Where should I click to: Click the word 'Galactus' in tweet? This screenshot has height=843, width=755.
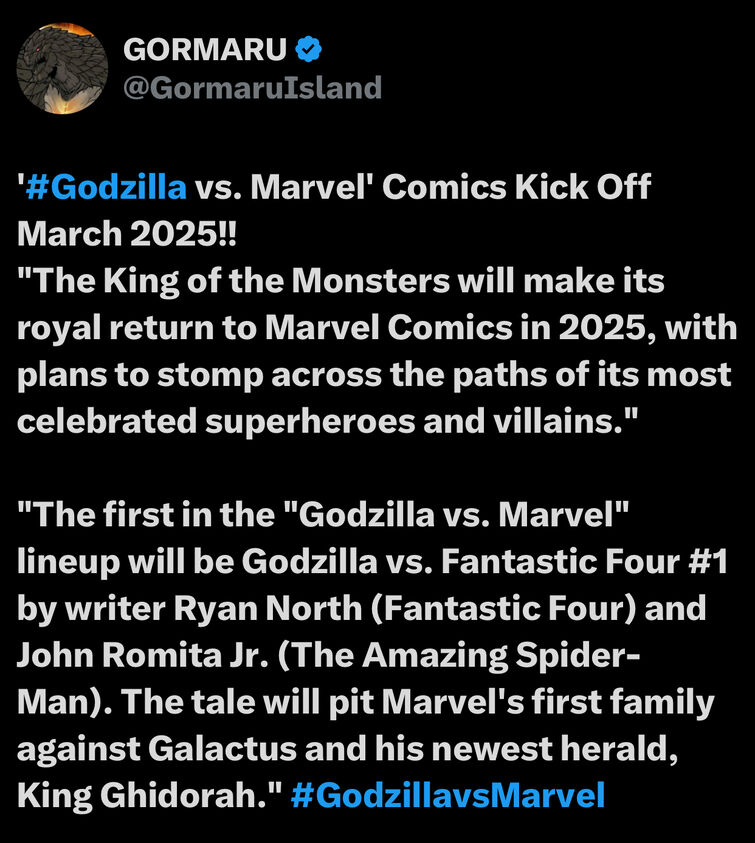pos(222,748)
